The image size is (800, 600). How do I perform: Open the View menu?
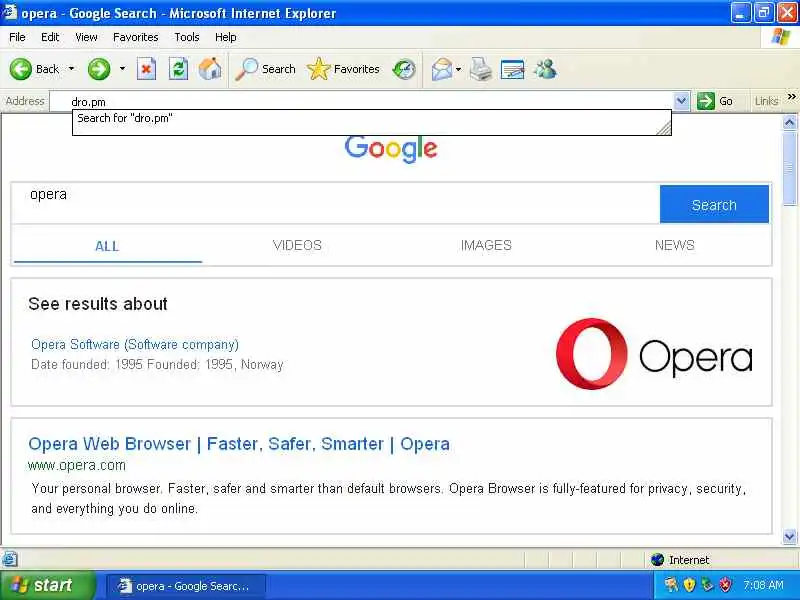click(x=86, y=37)
